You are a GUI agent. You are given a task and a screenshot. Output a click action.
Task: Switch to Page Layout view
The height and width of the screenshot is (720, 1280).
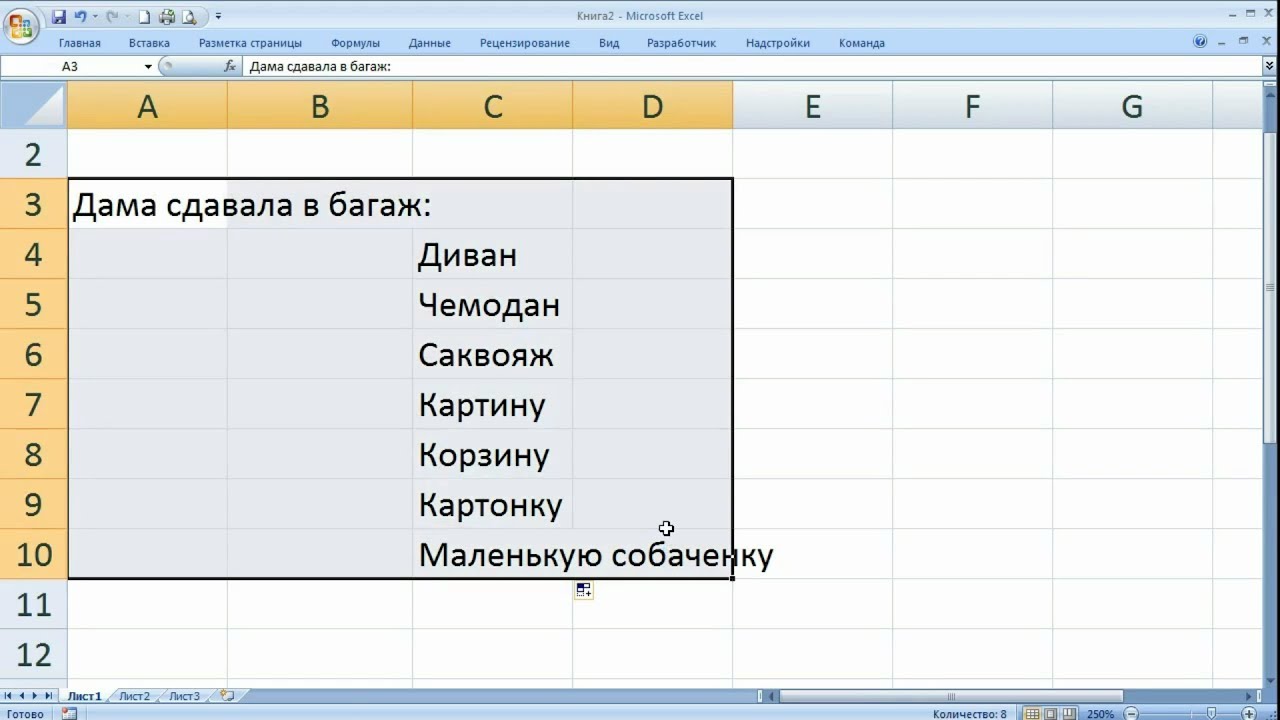tap(1051, 714)
